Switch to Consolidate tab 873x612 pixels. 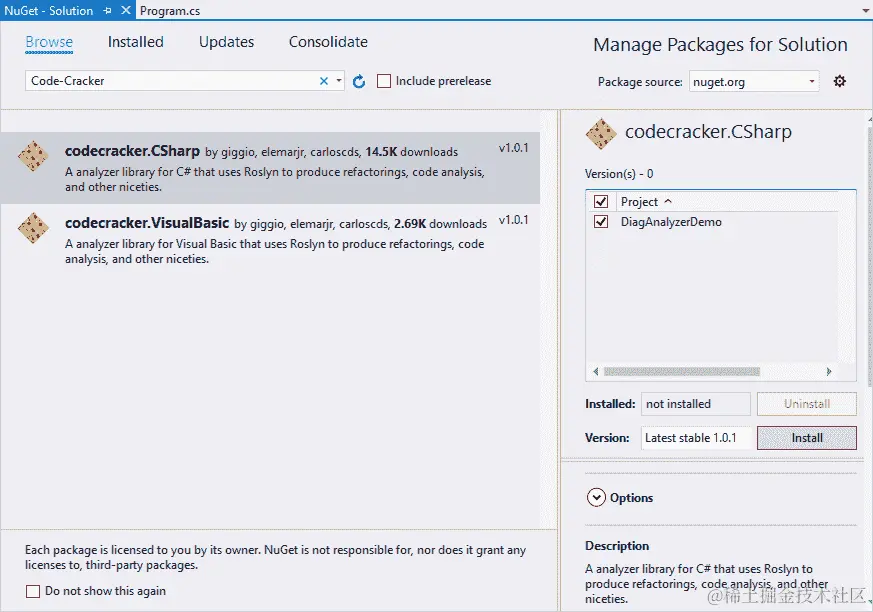point(328,42)
